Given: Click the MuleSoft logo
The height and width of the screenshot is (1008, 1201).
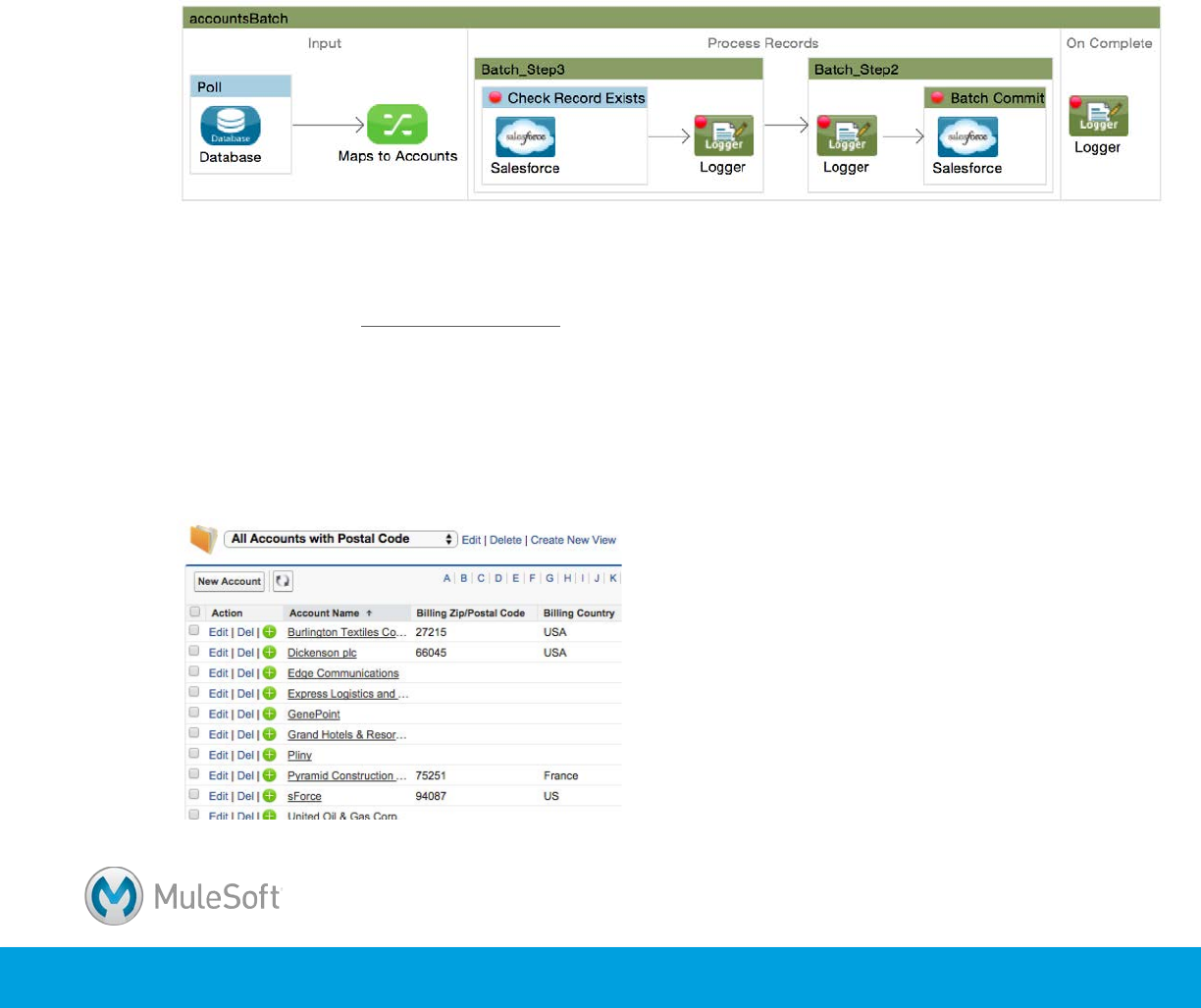Looking at the screenshot, I should [183, 896].
